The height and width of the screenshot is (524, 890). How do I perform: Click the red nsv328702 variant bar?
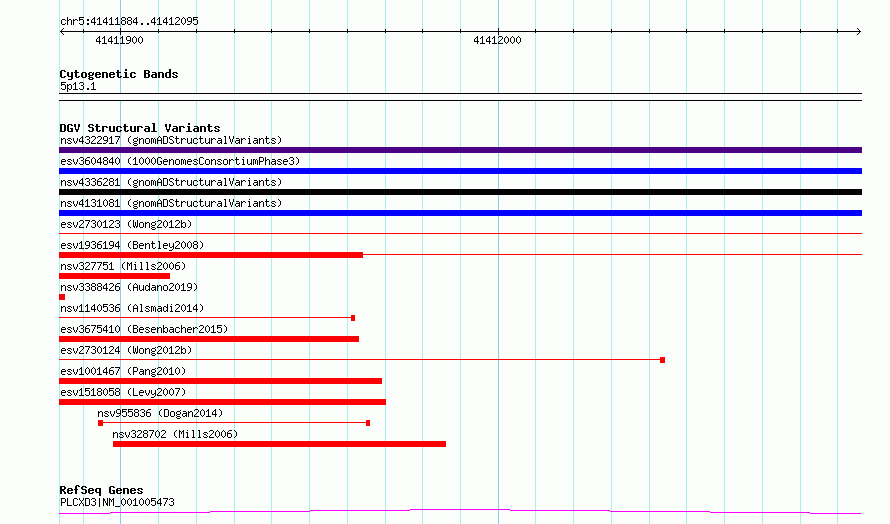click(279, 444)
